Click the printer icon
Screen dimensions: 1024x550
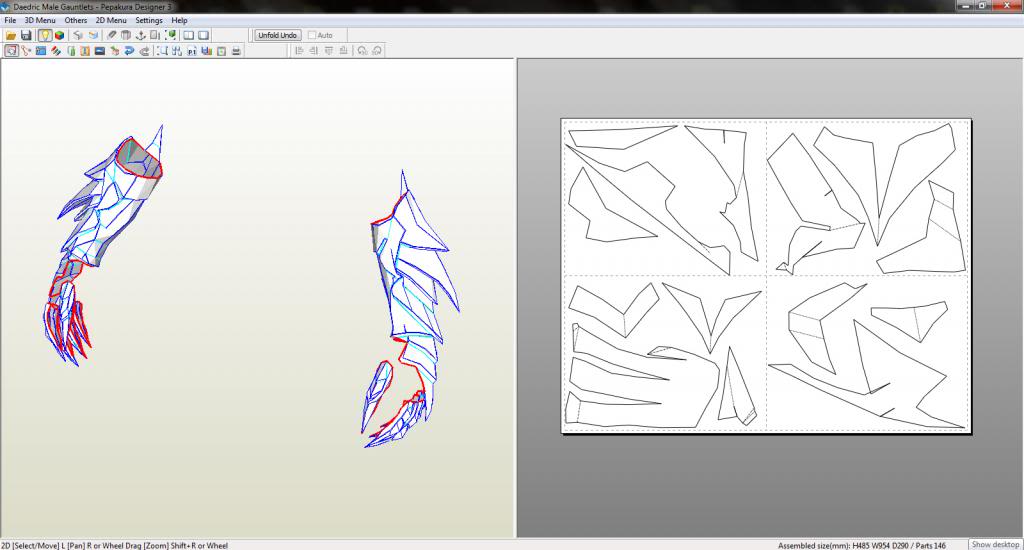[x=236, y=50]
